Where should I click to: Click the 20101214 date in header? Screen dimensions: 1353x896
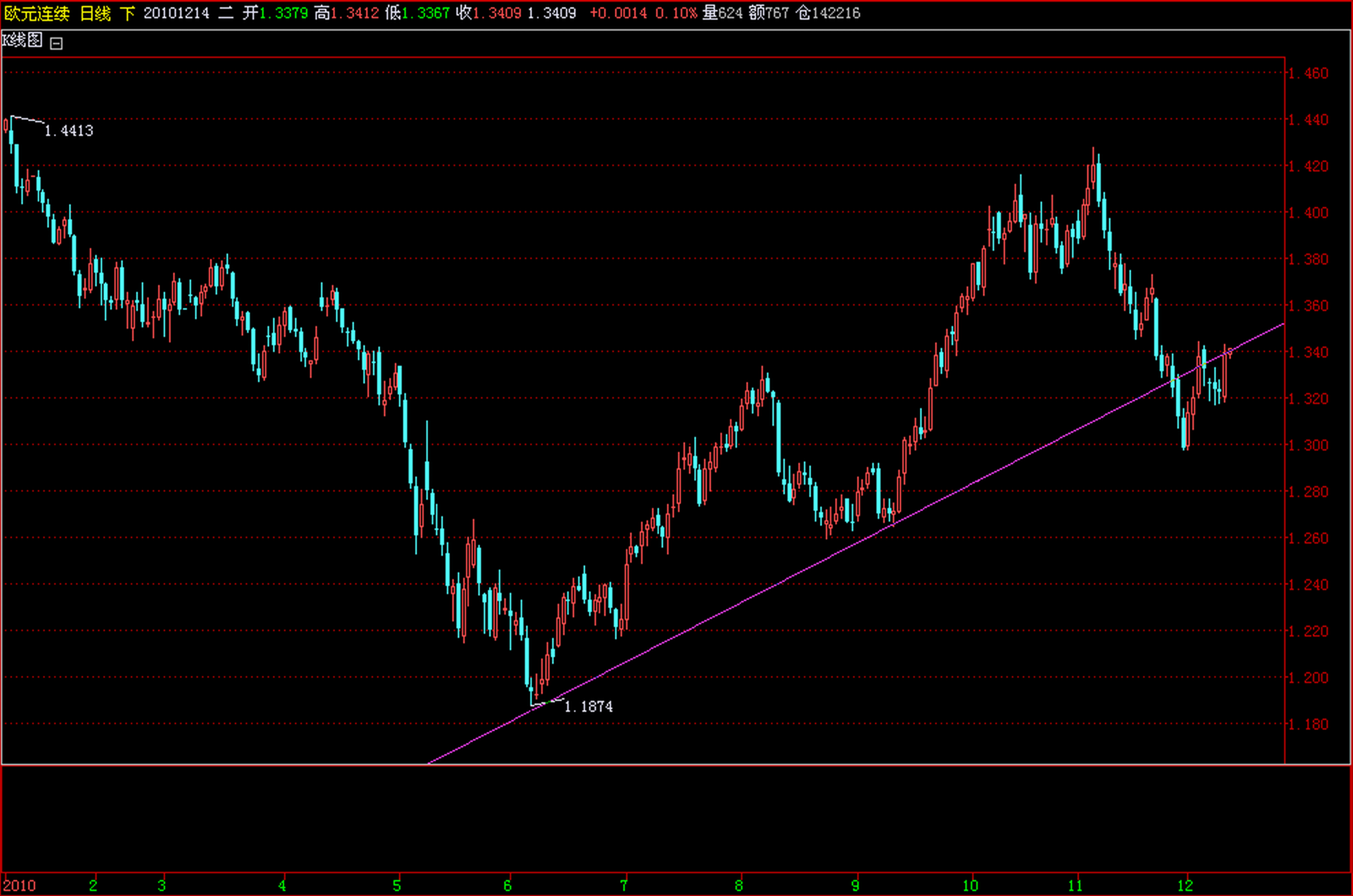(176, 13)
